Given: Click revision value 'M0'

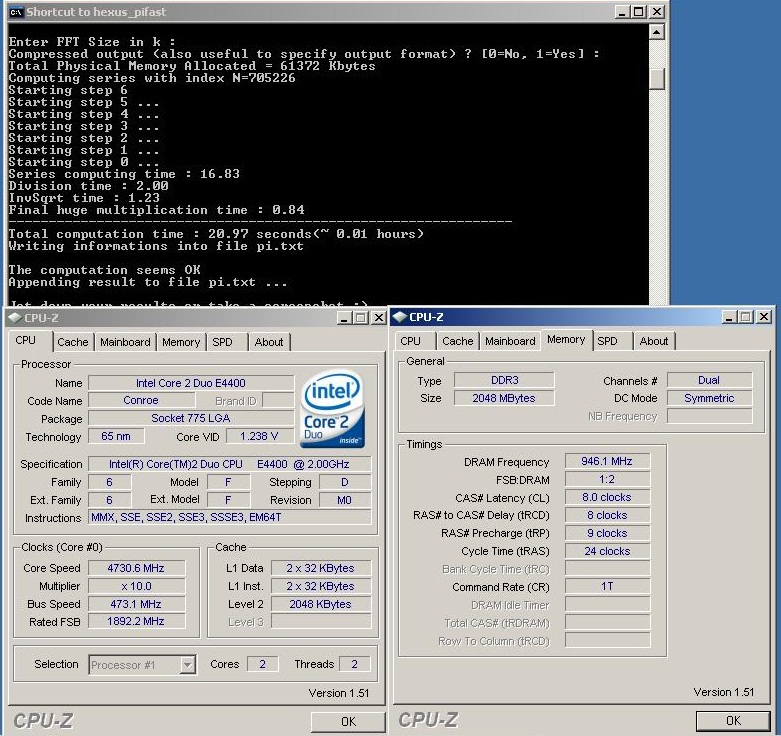Looking at the screenshot, I should point(345,499).
